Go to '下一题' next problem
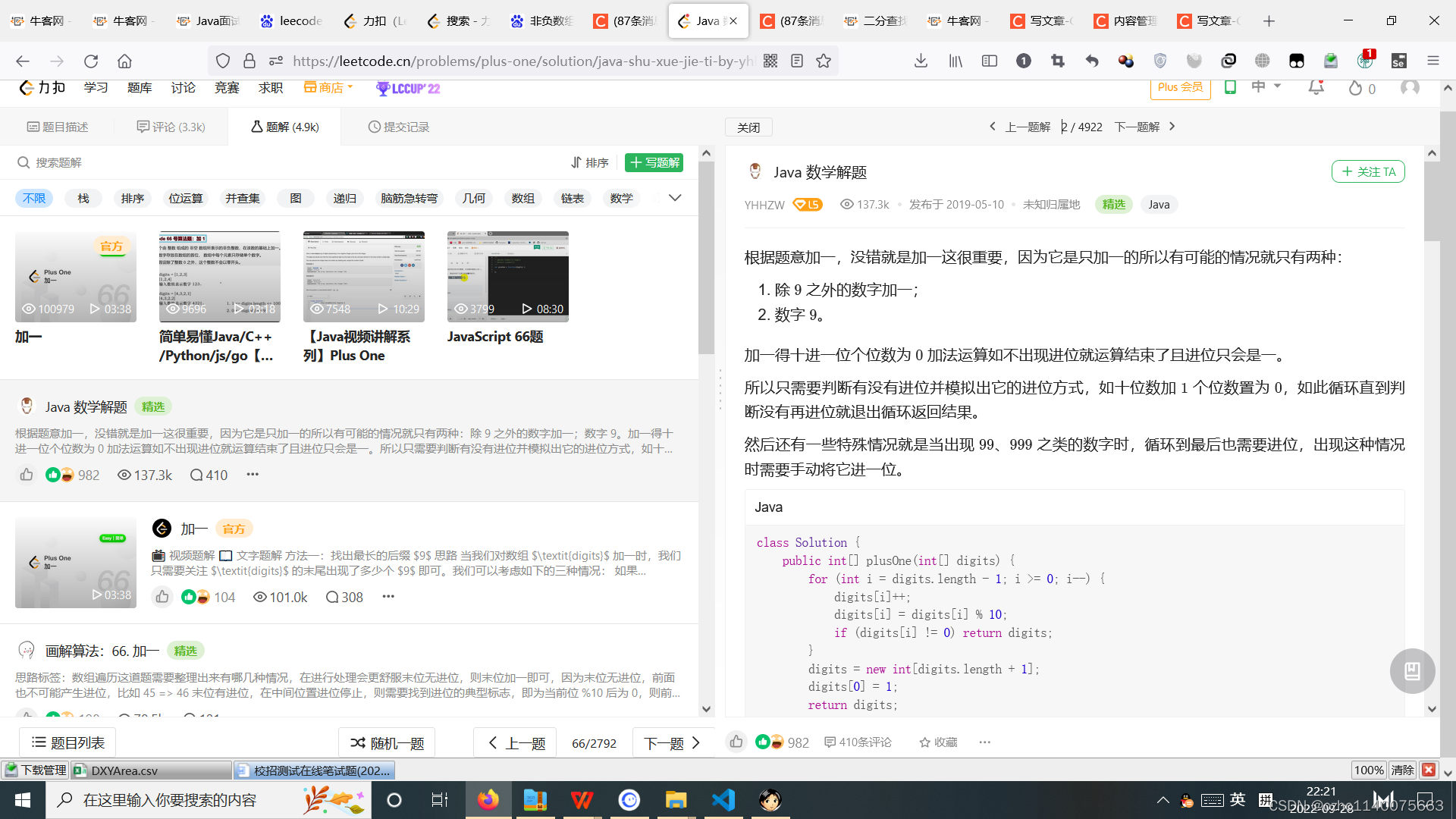1456x819 pixels. [x=672, y=743]
